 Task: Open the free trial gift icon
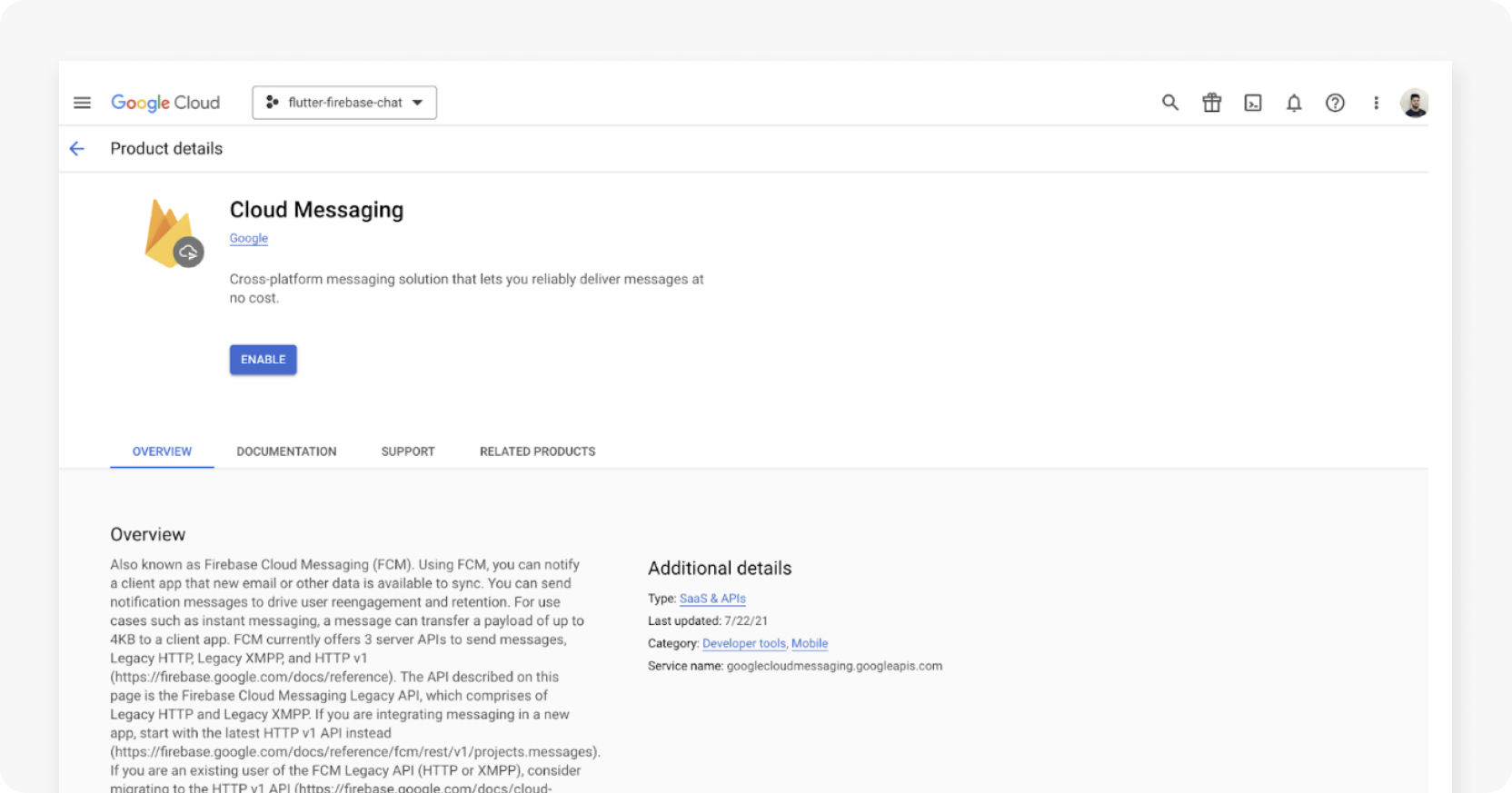pyautogui.click(x=1212, y=103)
